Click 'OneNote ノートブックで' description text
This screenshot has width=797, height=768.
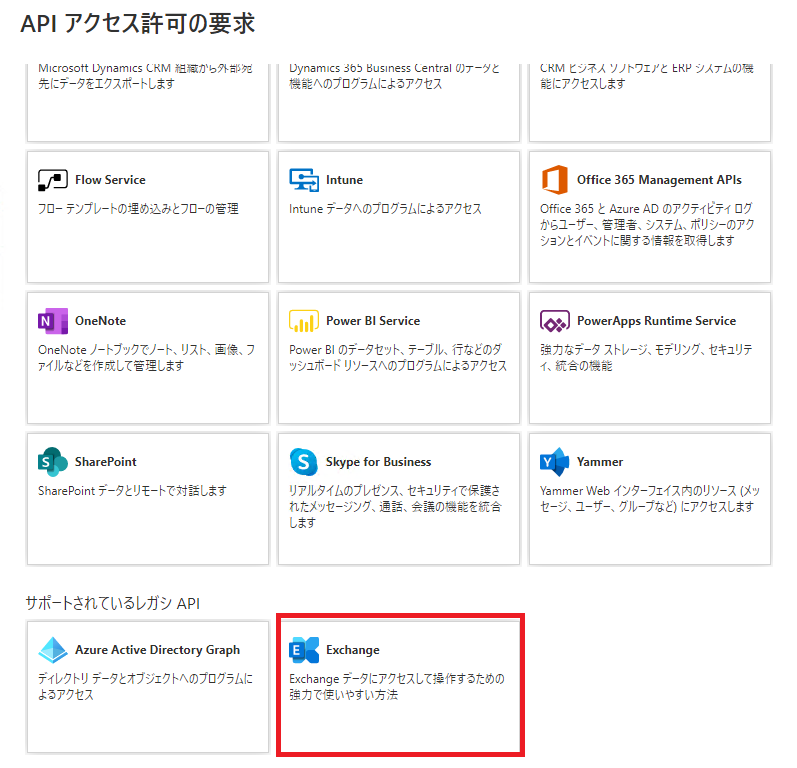pos(146,357)
